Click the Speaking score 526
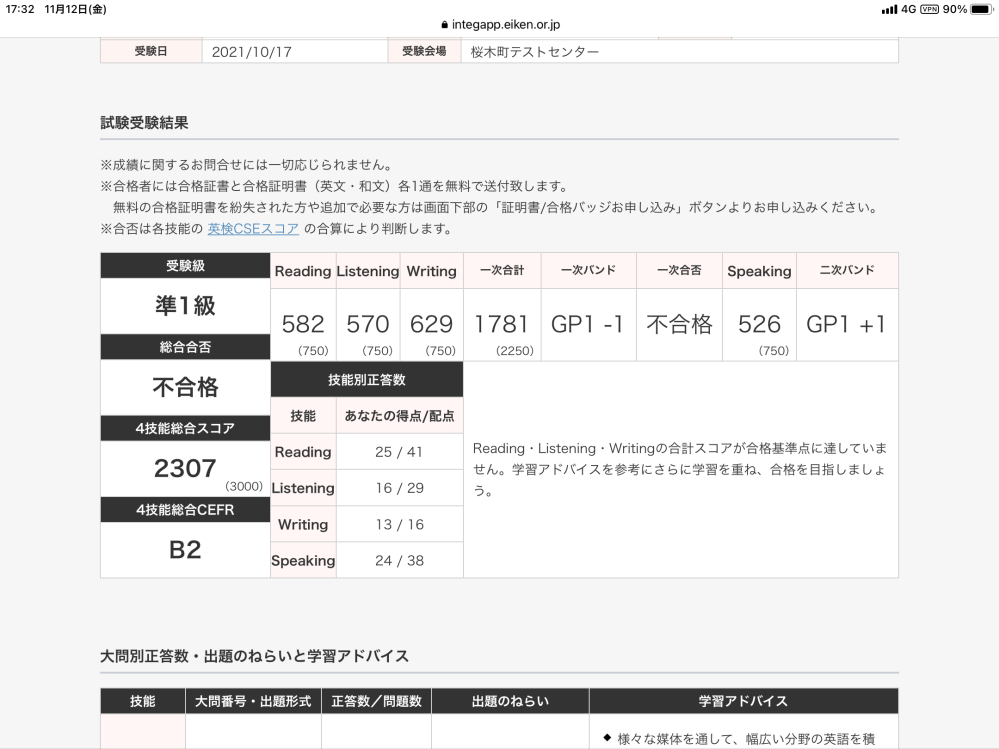Image resolution: width=999 pixels, height=749 pixels. coord(759,324)
